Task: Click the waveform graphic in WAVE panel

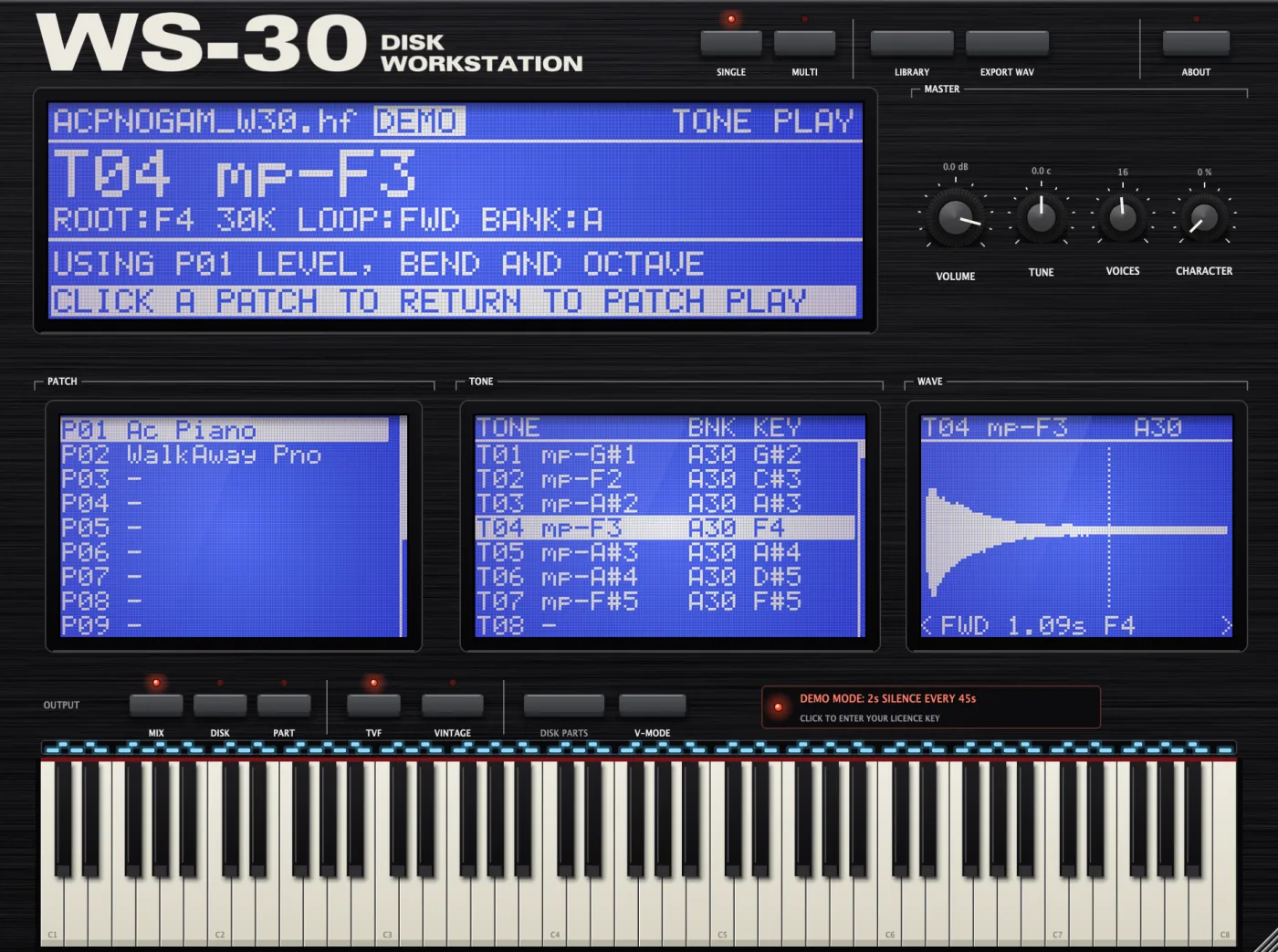Action: click(x=1076, y=529)
